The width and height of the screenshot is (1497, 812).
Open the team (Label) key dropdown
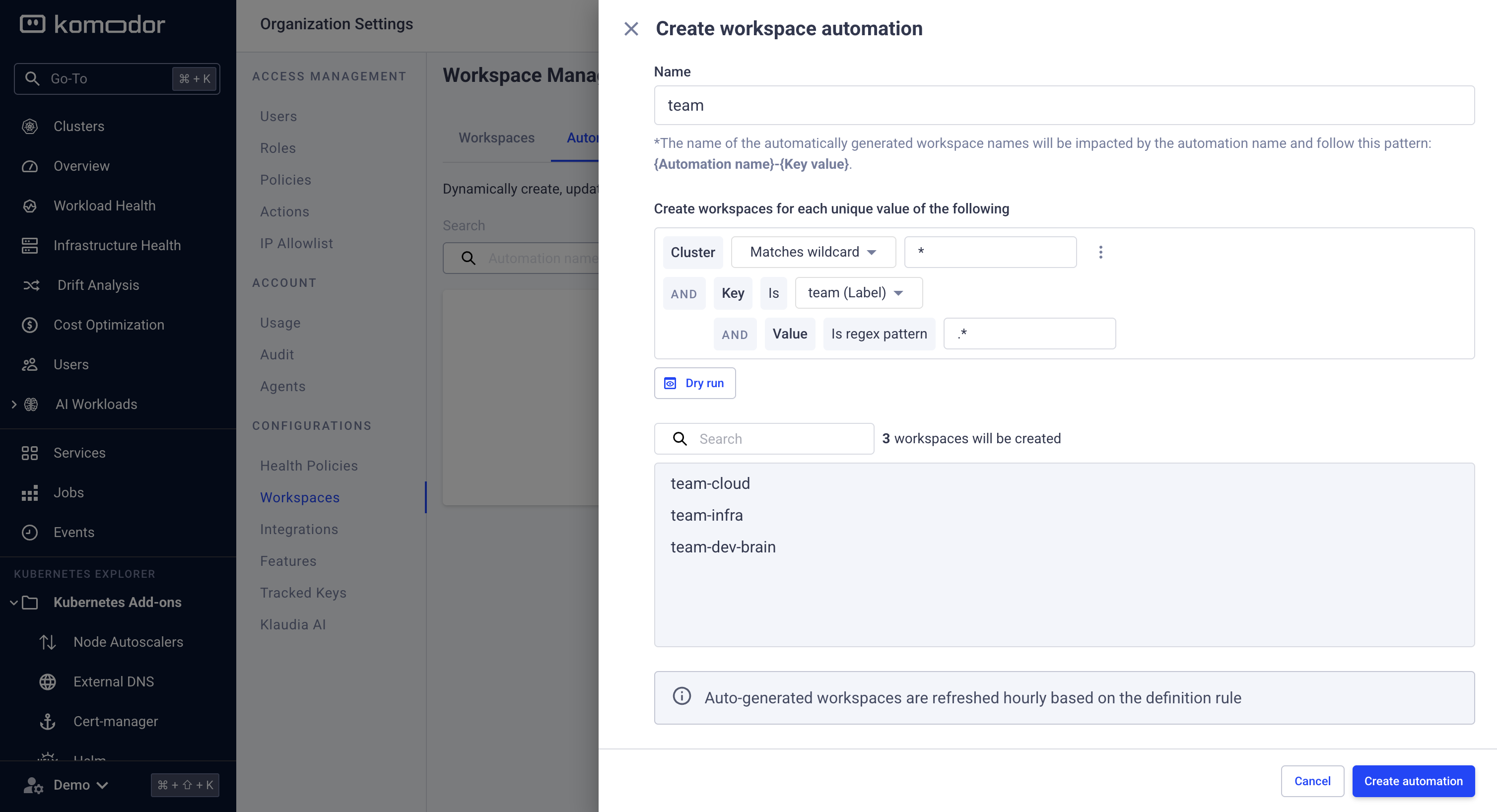click(x=857, y=293)
